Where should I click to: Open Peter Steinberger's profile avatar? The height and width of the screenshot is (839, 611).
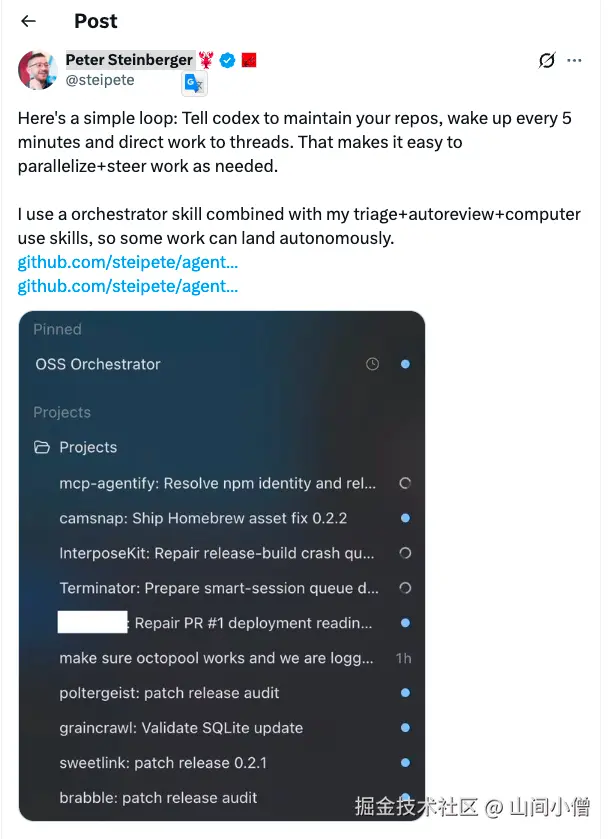(x=37, y=70)
